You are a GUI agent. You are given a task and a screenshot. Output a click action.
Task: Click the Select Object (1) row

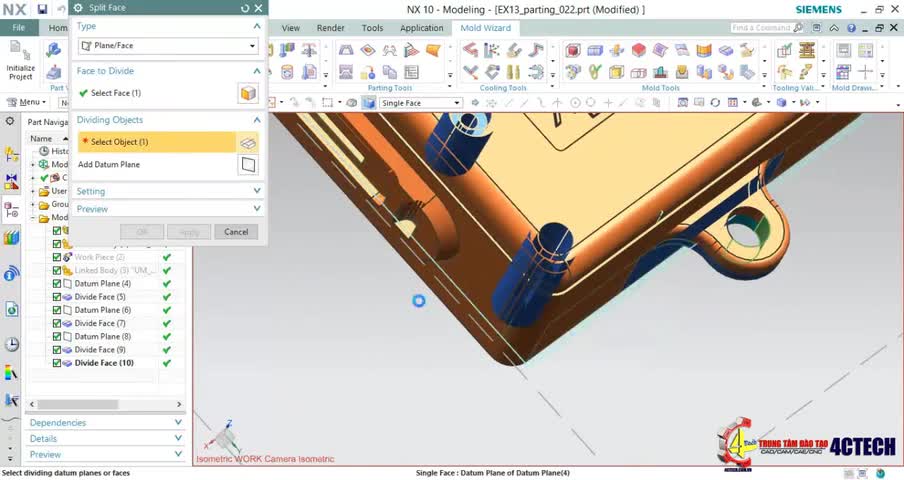(157, 142)
